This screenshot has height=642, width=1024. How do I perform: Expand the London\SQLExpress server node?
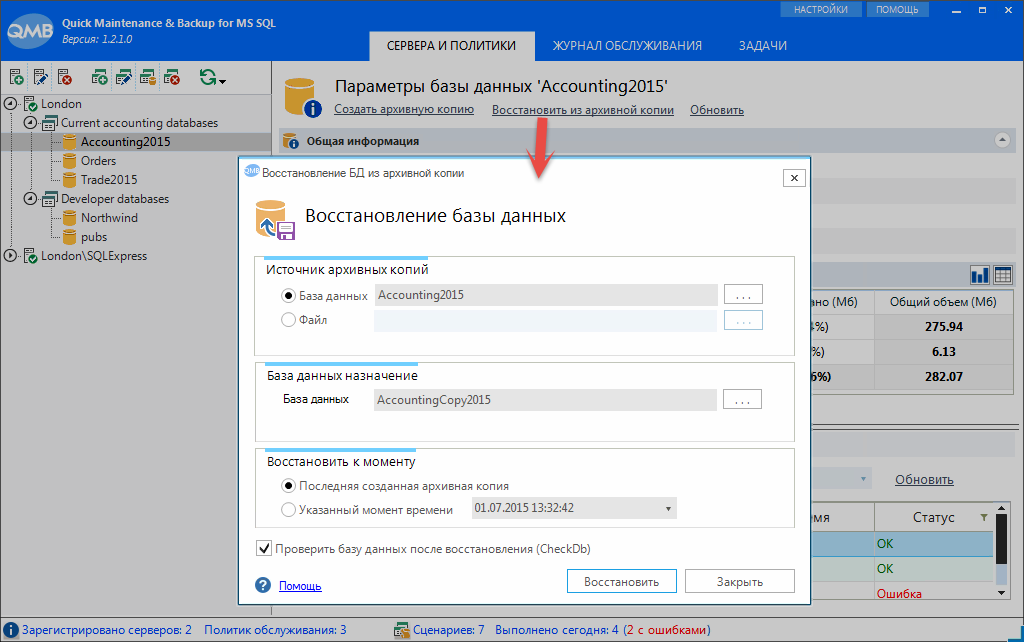pyautogui.click(x=10, y=256)
